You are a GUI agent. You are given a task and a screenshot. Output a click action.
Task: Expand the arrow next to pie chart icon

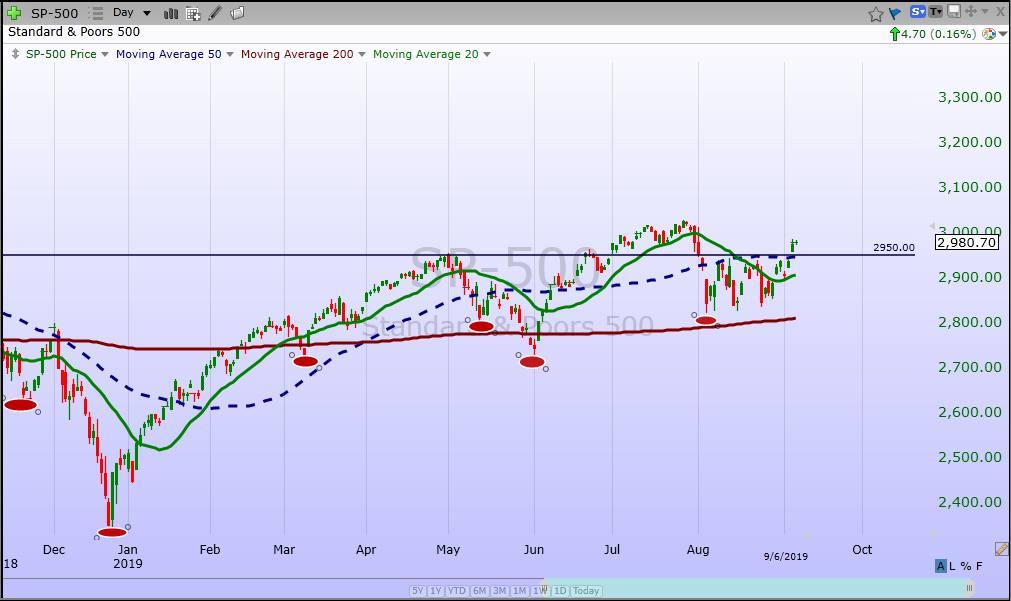pos(1003,34)
